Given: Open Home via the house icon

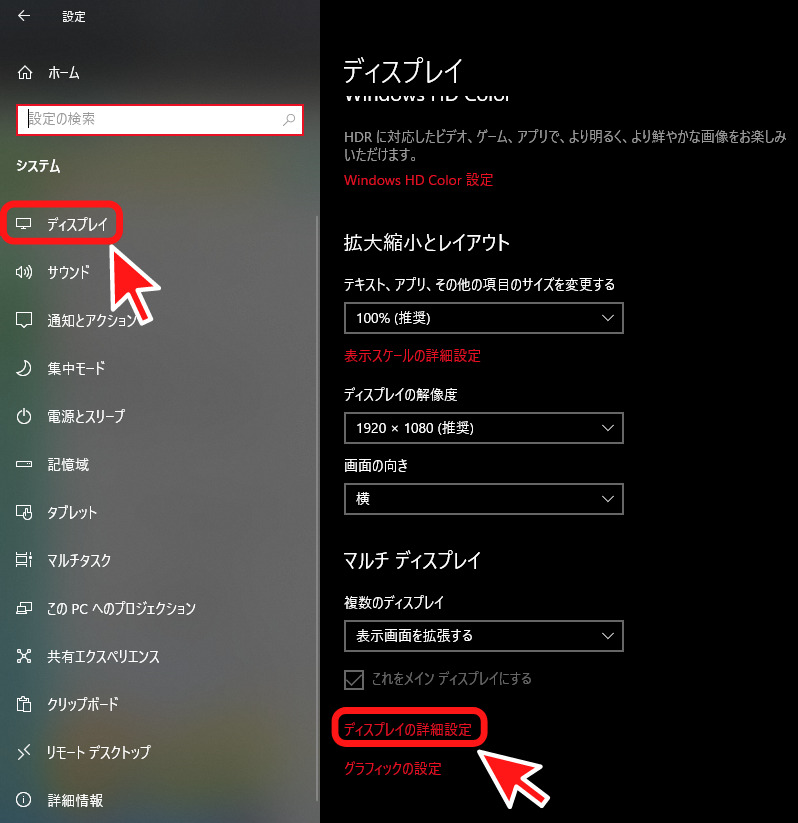Looking at the screenshot, I should pos(25,72).
